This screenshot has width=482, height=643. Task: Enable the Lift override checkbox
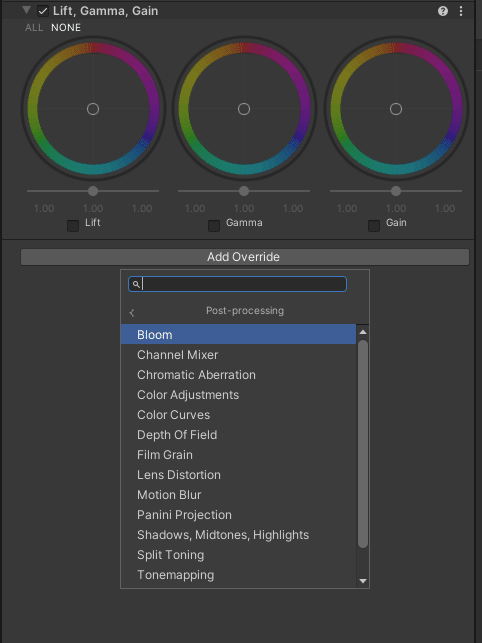coord(73,226)
